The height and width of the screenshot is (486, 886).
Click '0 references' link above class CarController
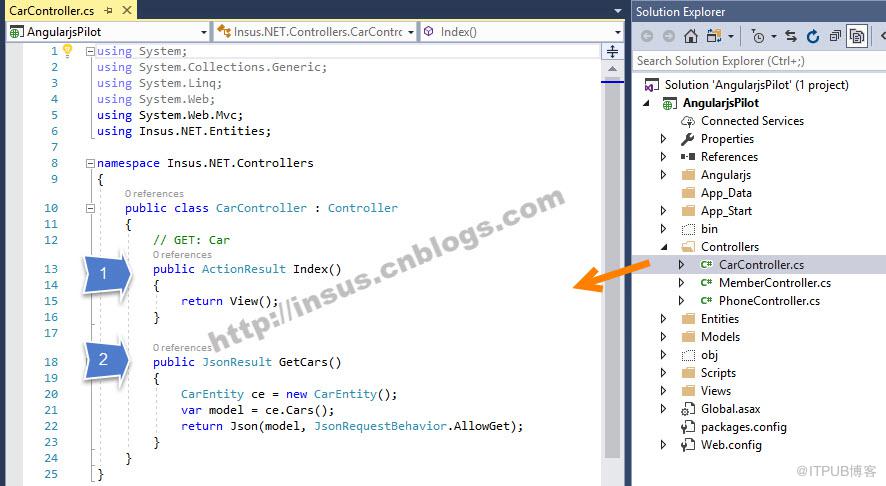coord(154,194)
